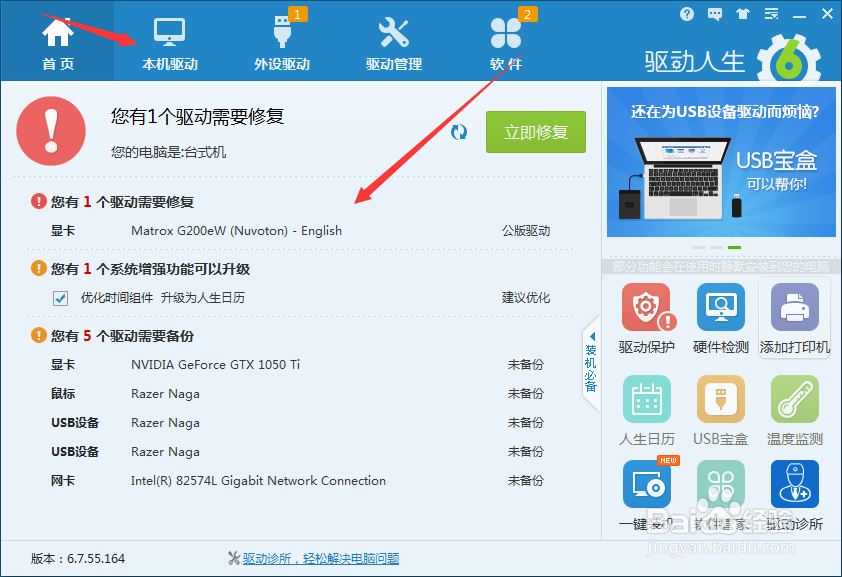Click the 驱动诊所，轻松解决电脑问题 link

pos(321,559)
